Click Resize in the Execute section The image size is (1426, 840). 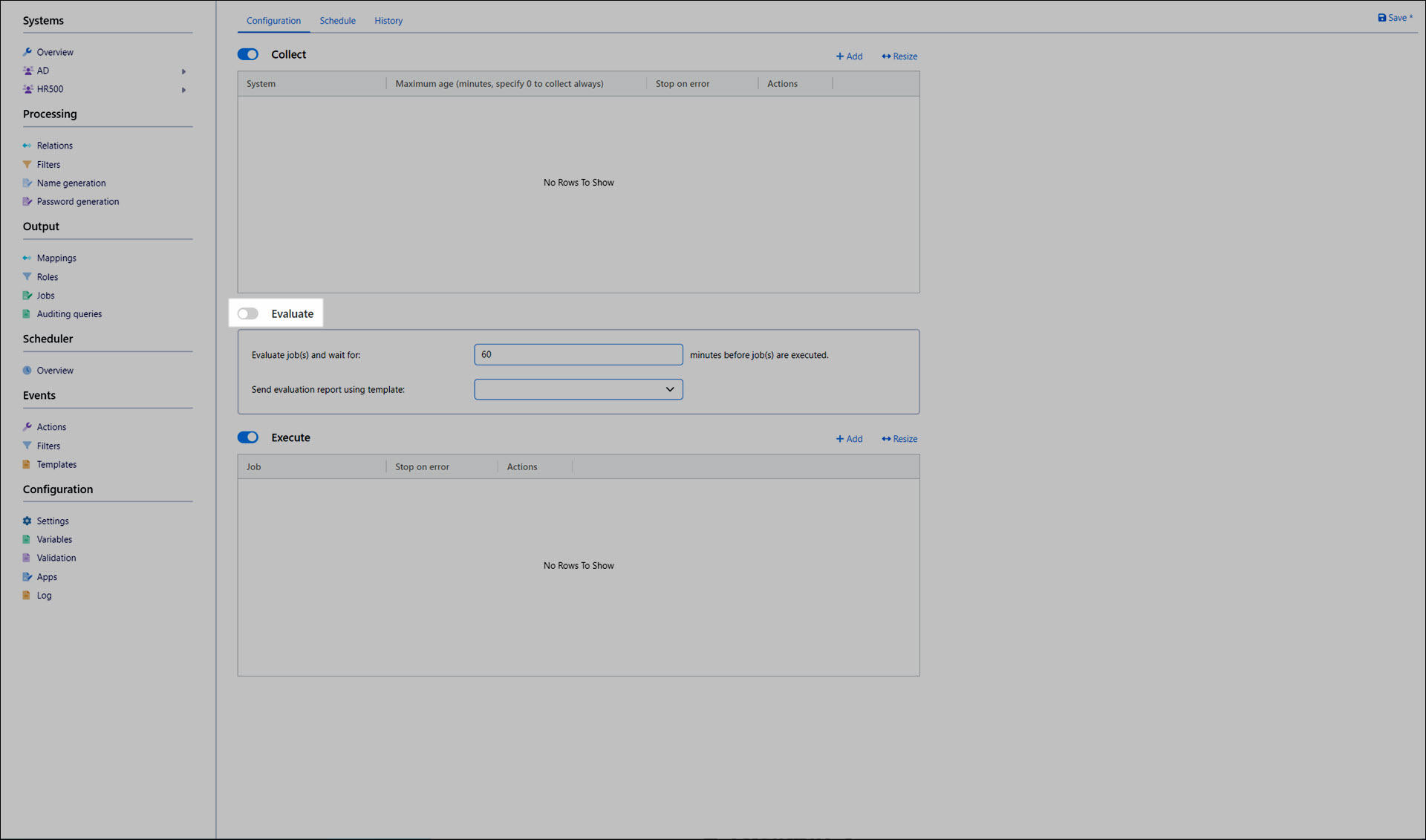(899, 439)
